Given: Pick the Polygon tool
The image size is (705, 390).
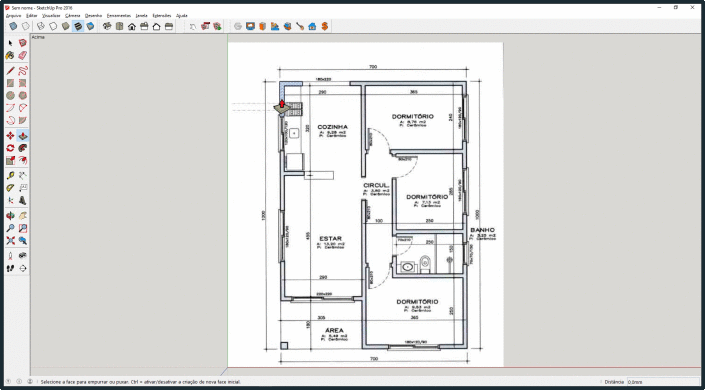Looking at the screenshot, I should [22, 95].
